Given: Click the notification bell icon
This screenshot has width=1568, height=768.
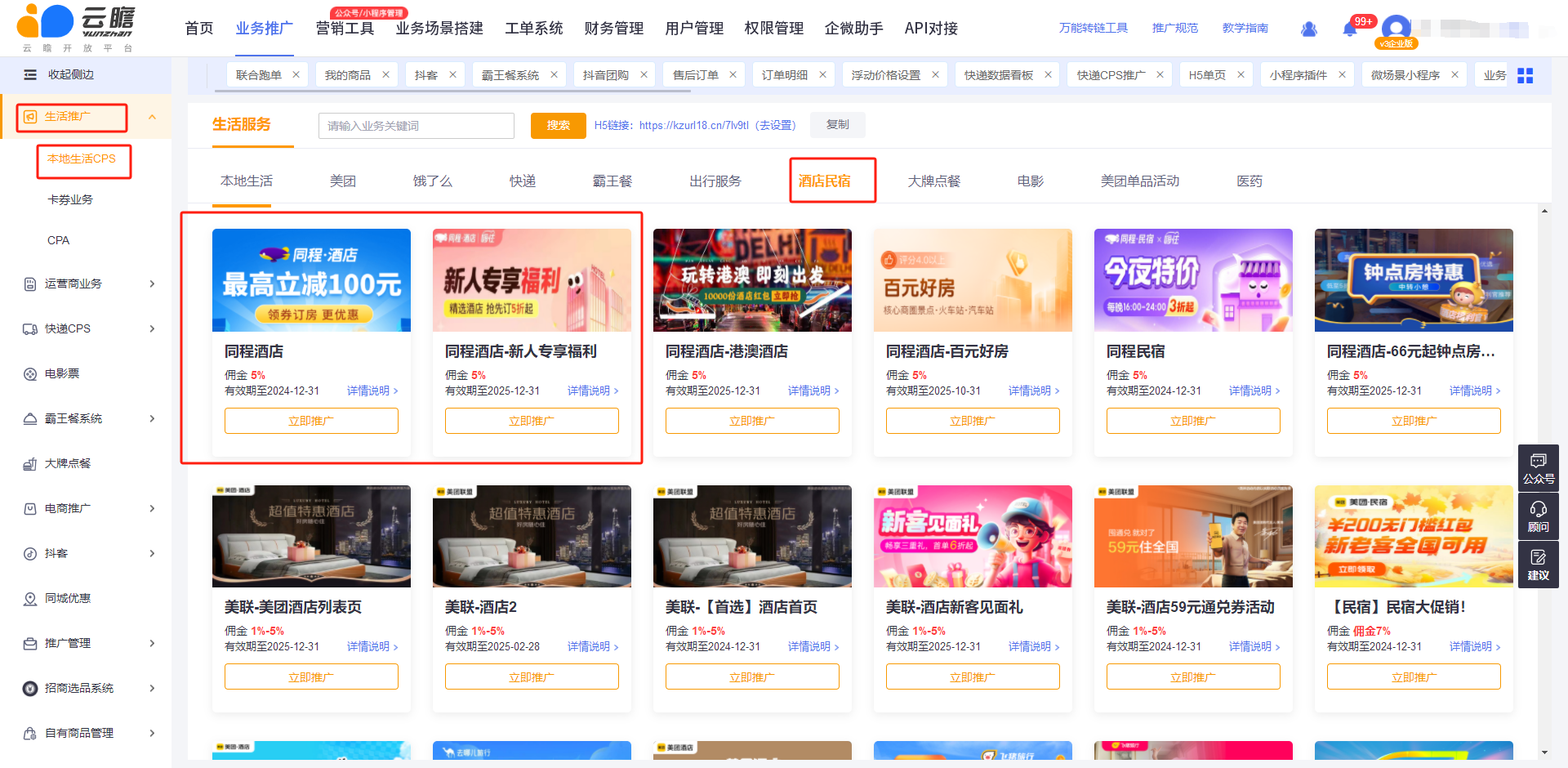Looking at the screenshot, I should (1349, 29).
